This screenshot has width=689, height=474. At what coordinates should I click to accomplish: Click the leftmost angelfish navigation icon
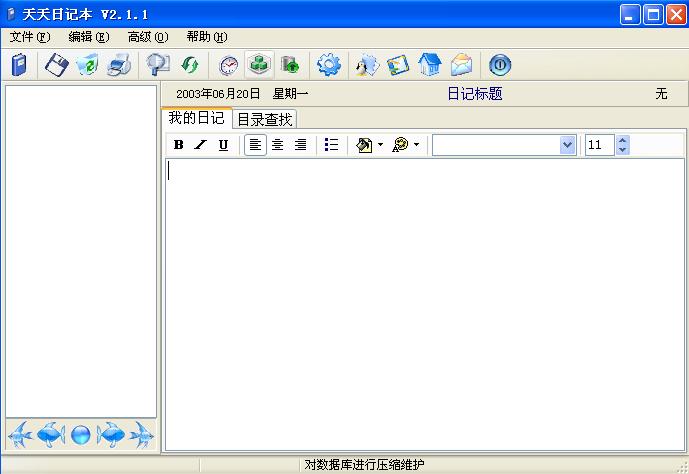click(21, 435)
